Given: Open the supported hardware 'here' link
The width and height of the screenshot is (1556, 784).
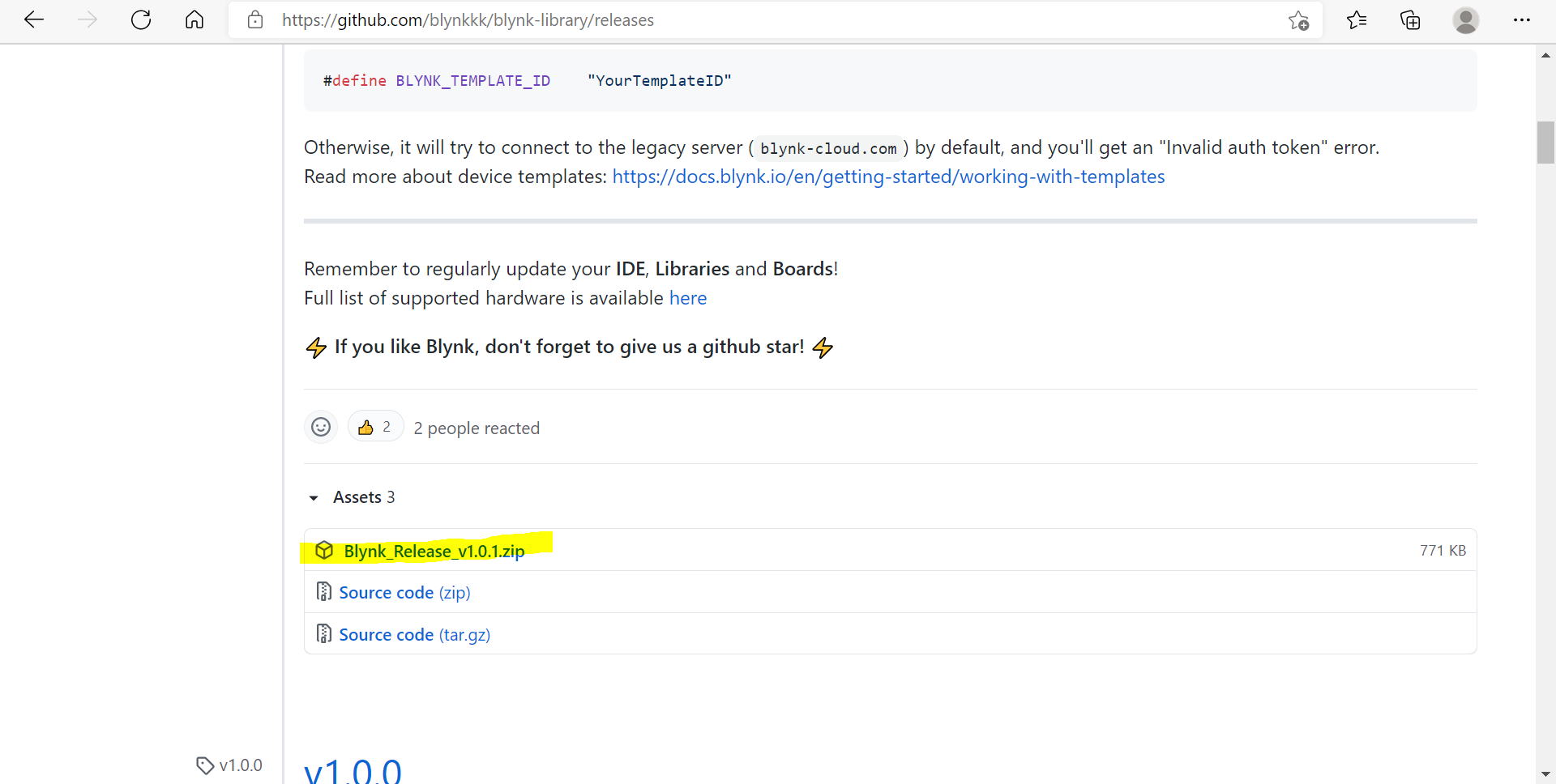Looking at the screenshot, I should (x=688, y=298).
